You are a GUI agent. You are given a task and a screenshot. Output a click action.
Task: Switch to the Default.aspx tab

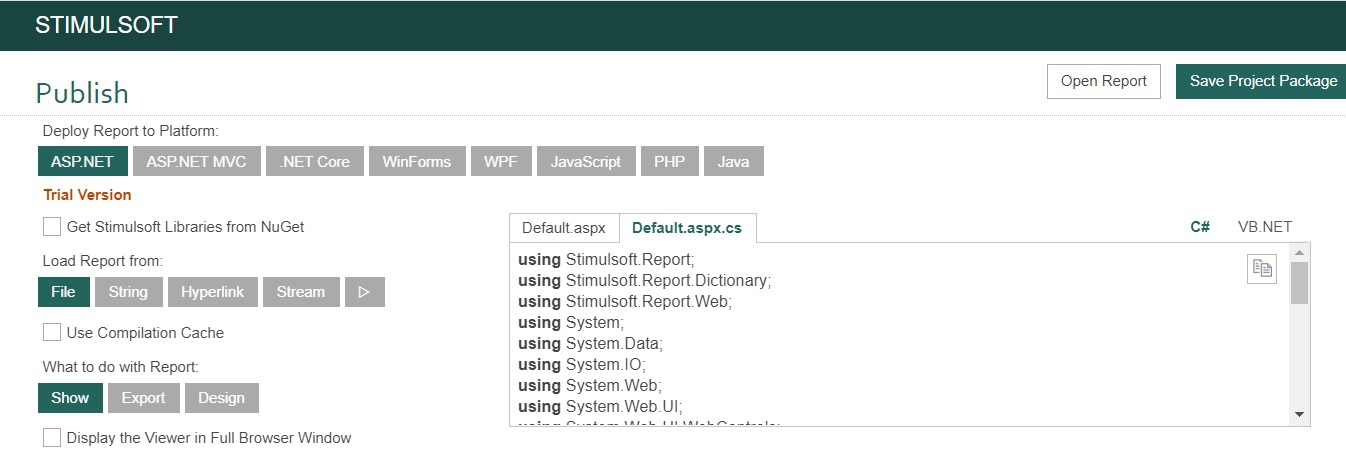click(564, 228)
